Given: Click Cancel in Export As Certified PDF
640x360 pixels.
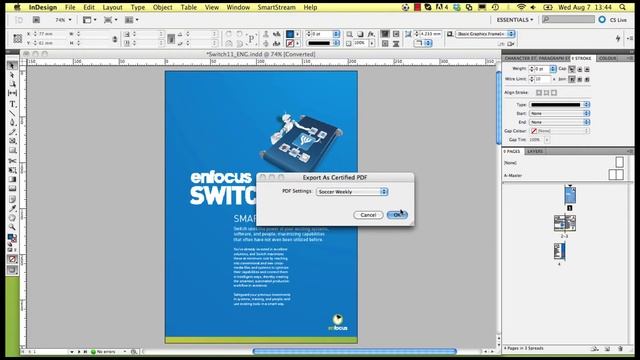Looking at the screenshot, I should point(368,215).
